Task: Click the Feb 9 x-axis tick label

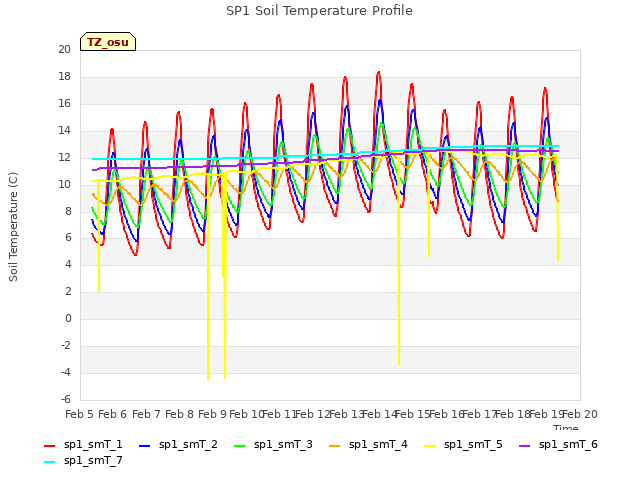Action: pos(212,414)
